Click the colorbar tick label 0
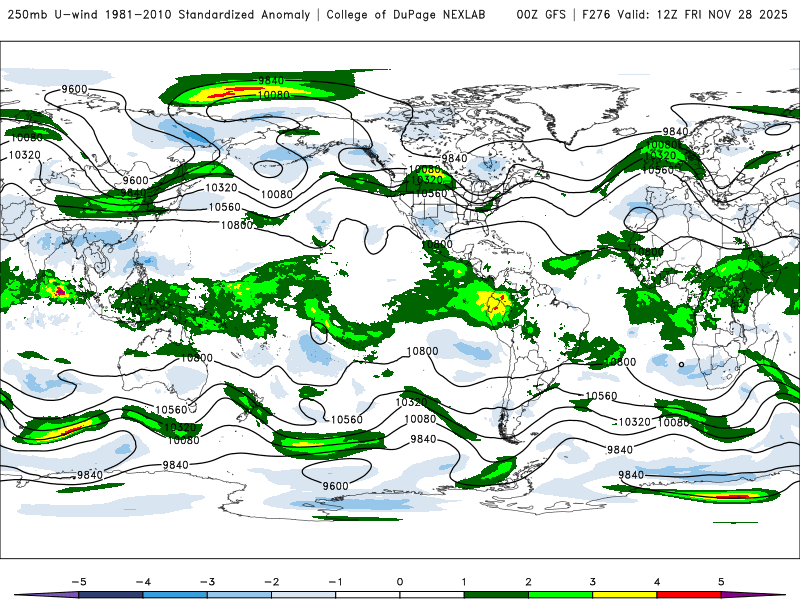The image size is (800, 600). [x=400, y=582]
